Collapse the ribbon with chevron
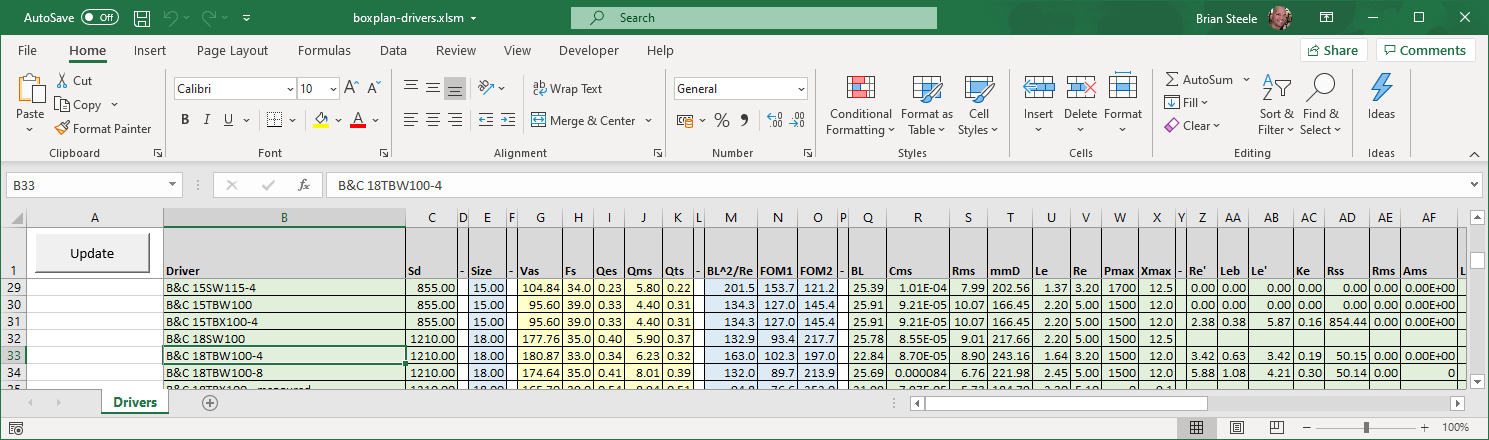This screenshot has width=1489, height=440. [x=1474, y=153]
